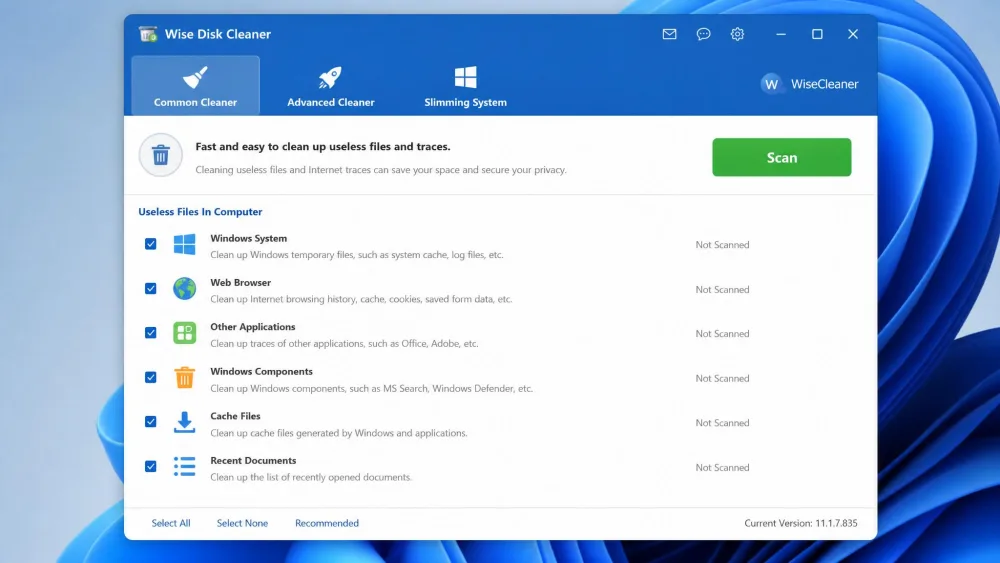Toggle the Windows Components checkbox
1000x563 pixels.
(x=151, y=377)
